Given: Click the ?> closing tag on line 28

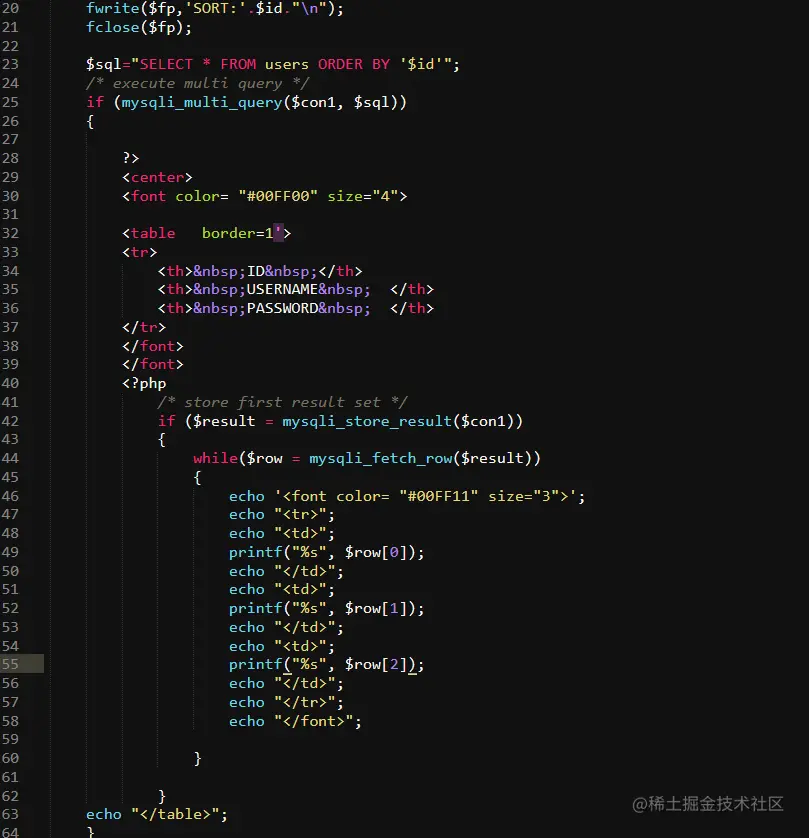Looking at the screenshot, I should point(131,158).
